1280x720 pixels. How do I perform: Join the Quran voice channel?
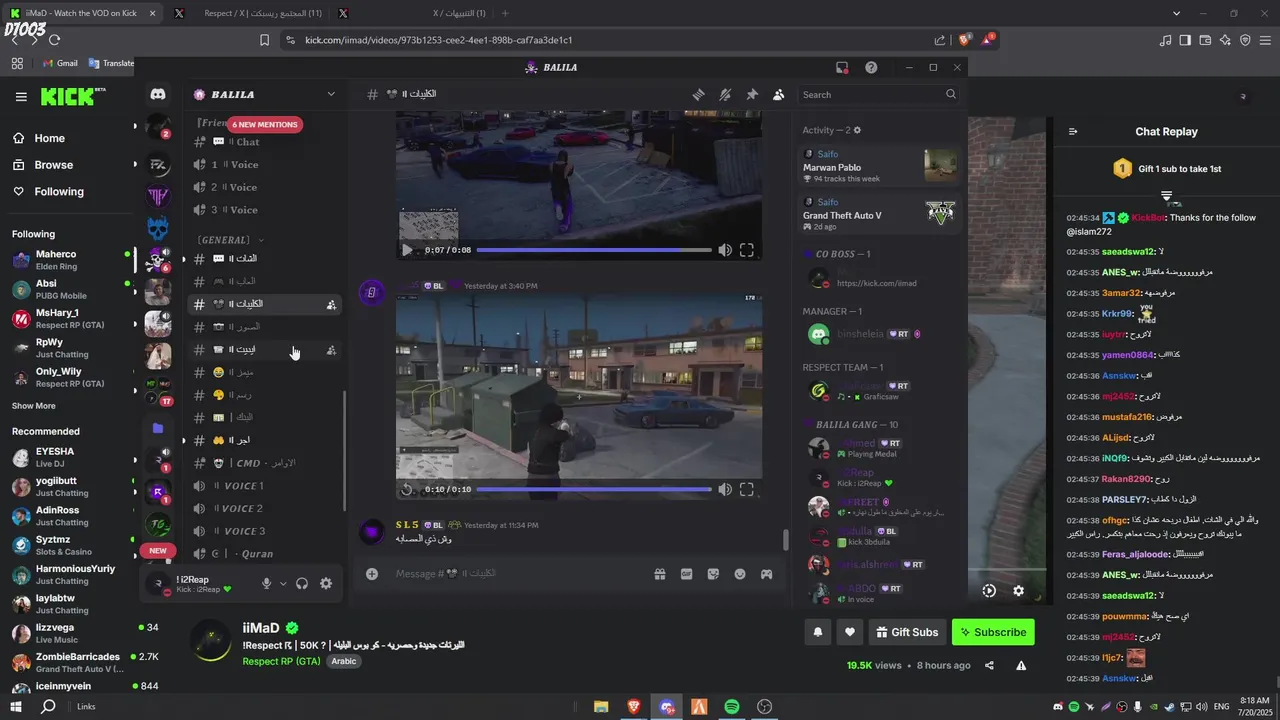265,554
